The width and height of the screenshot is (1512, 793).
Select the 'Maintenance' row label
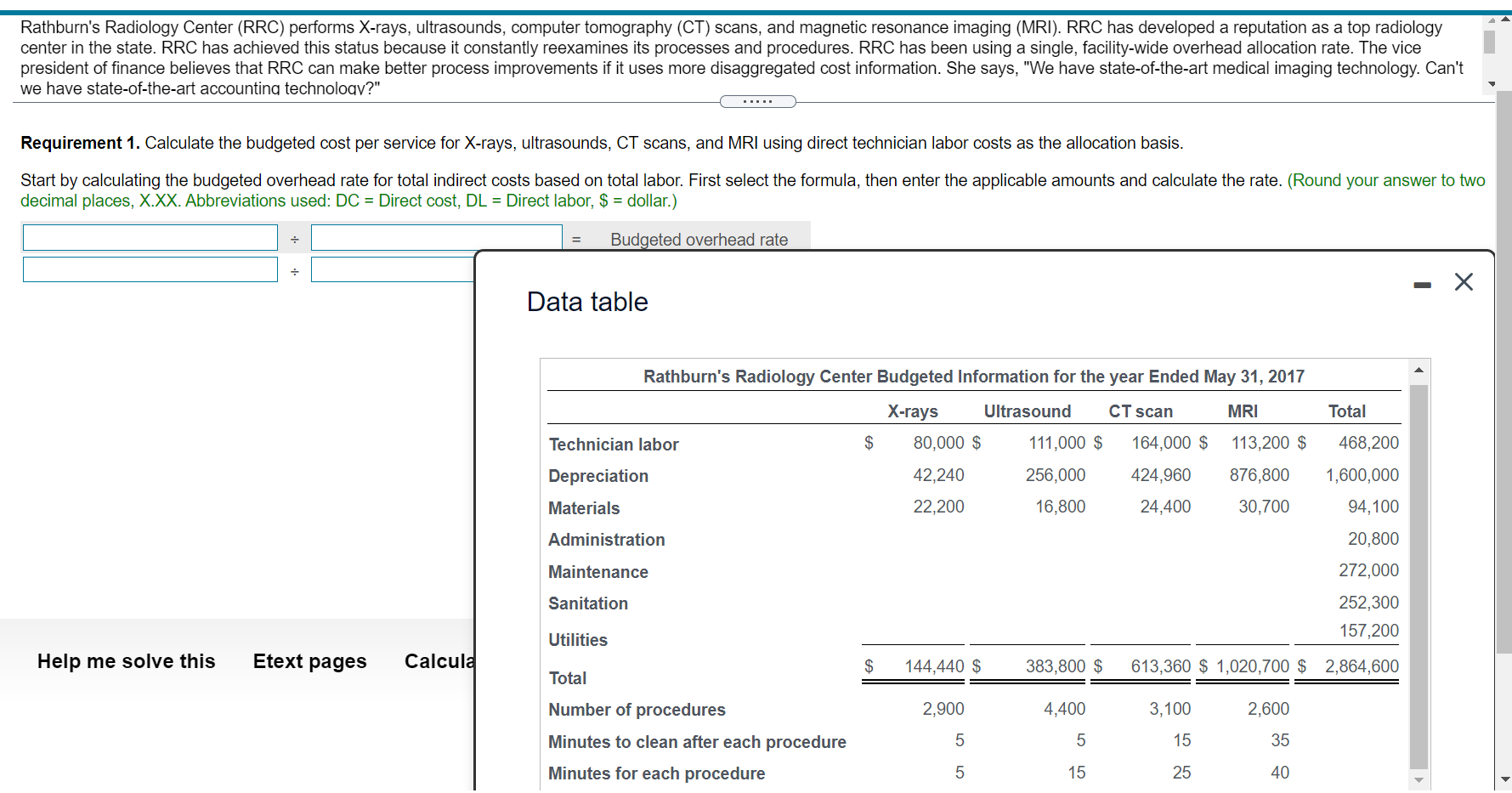[x=598, y=572]
